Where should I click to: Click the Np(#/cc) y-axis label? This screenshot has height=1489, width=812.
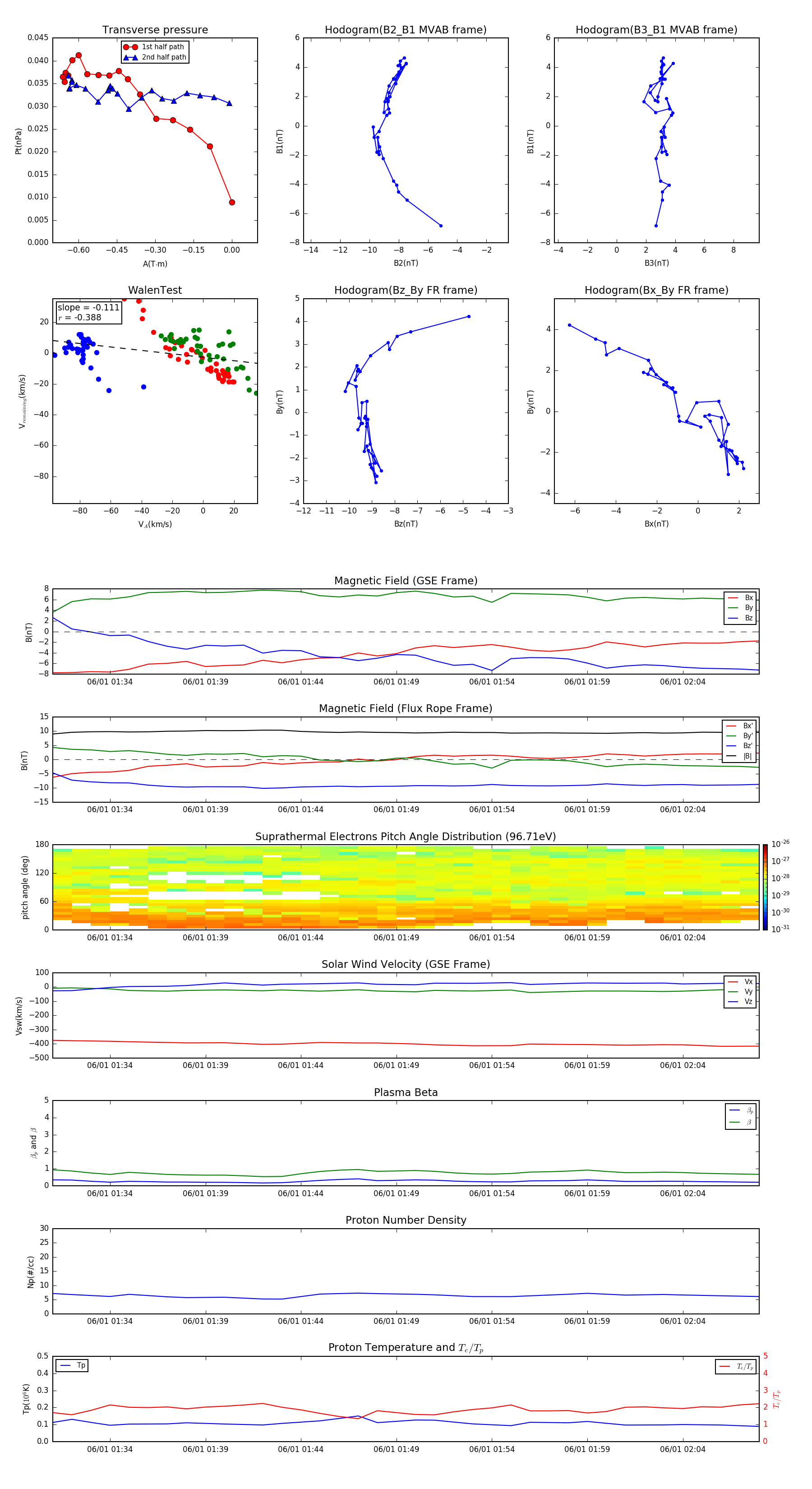click(x=31, y=1272)
